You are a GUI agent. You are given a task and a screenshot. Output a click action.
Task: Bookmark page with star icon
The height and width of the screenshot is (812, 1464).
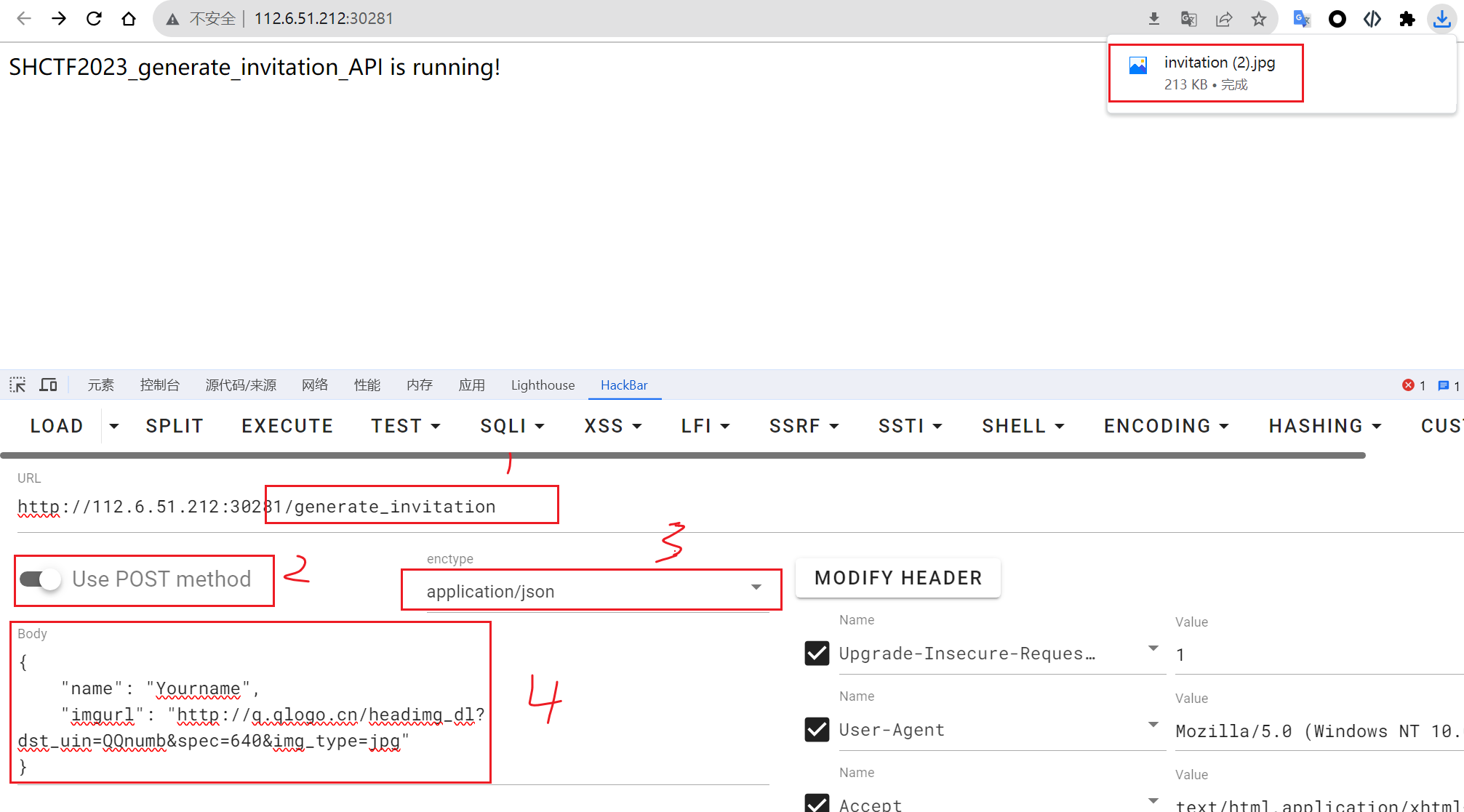coord(1259,19)
